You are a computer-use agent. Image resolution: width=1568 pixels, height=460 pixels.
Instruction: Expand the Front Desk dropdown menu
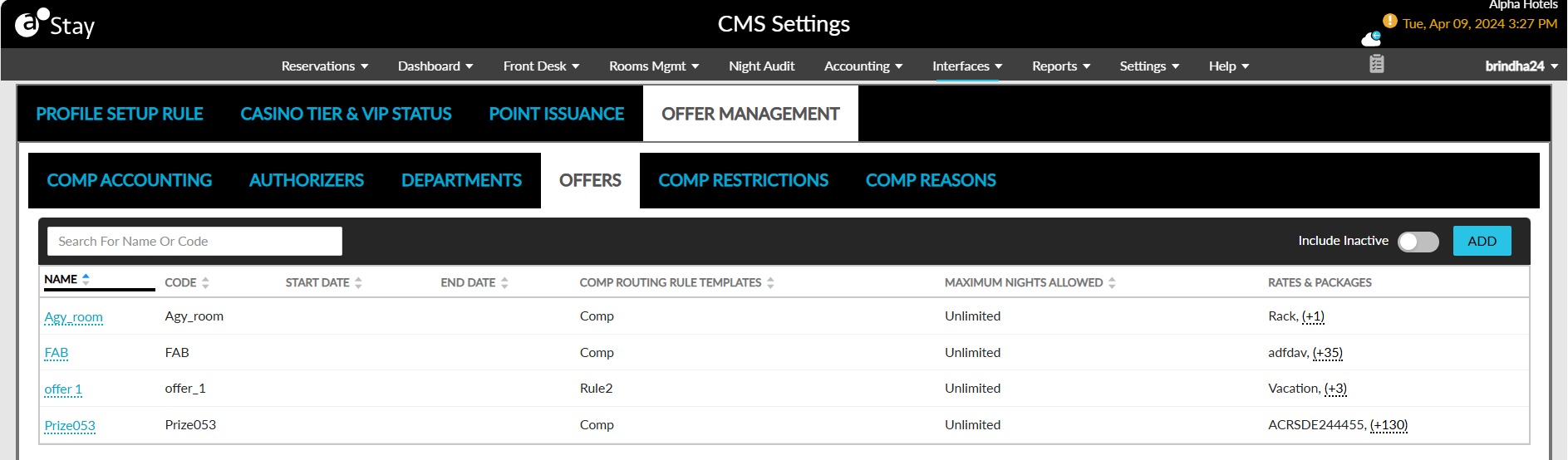point(541,66)
